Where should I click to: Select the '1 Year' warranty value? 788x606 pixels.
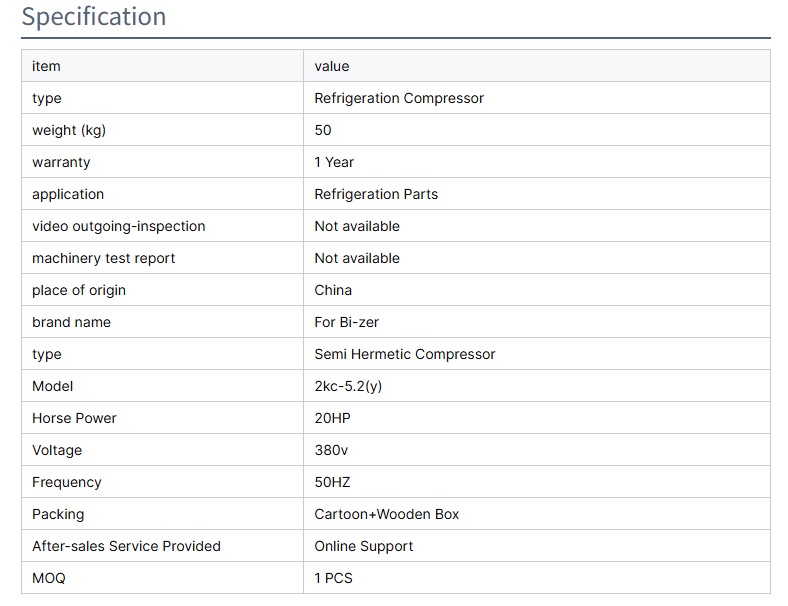point(334,162)
